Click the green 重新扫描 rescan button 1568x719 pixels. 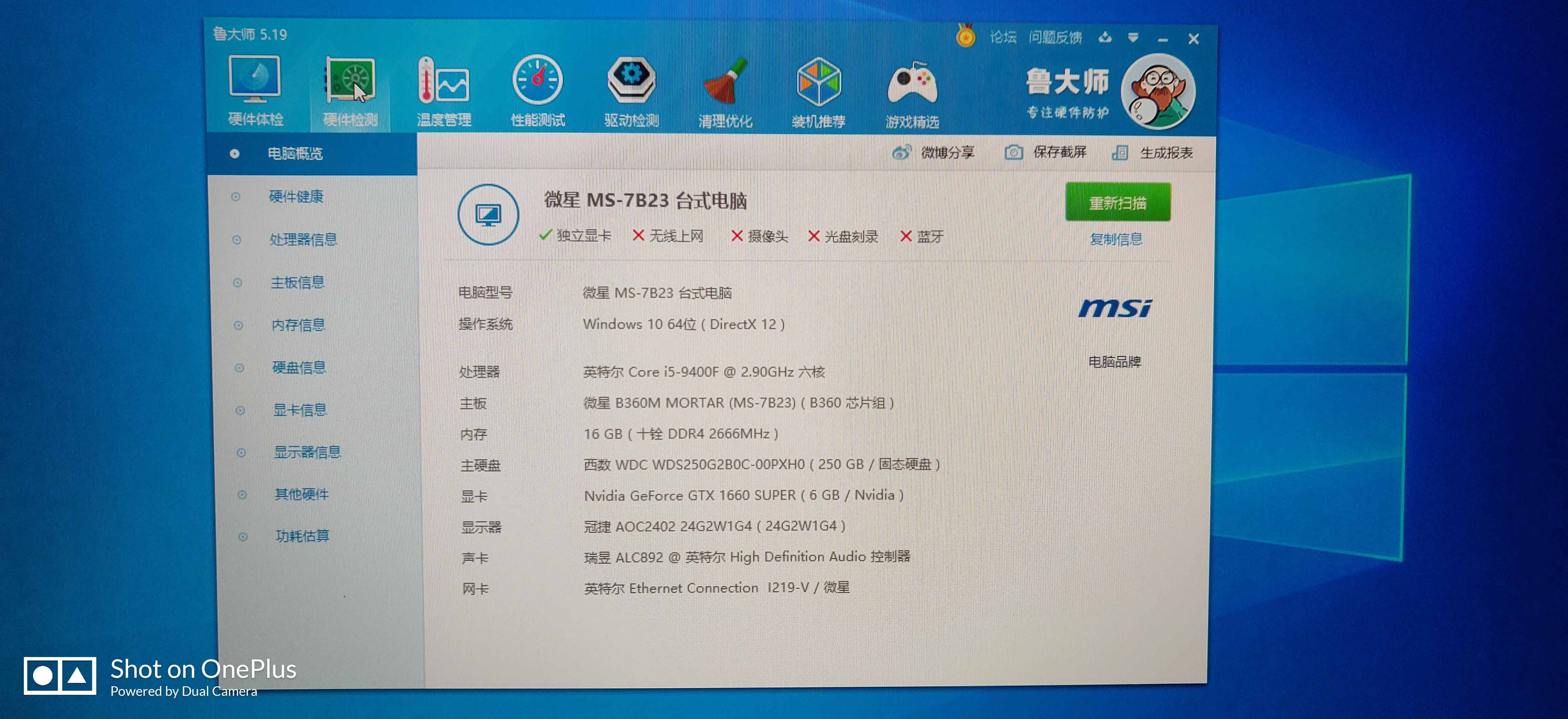coord(1117,202)
